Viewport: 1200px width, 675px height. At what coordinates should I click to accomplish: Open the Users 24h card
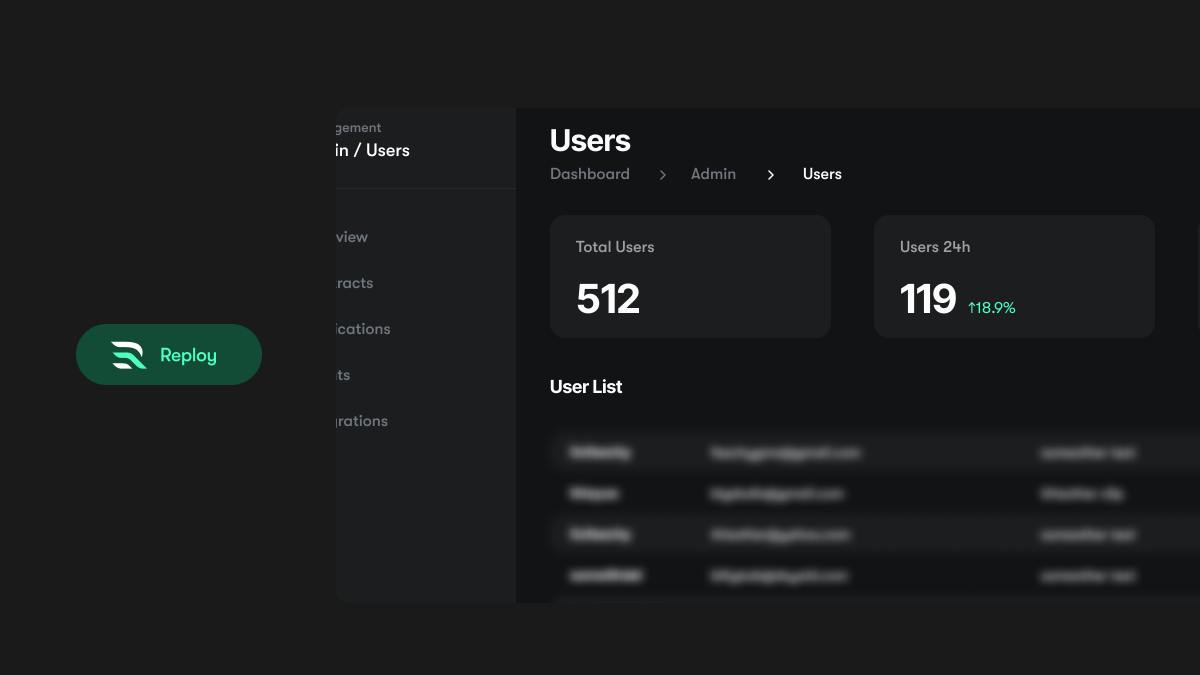point(1014,276)
